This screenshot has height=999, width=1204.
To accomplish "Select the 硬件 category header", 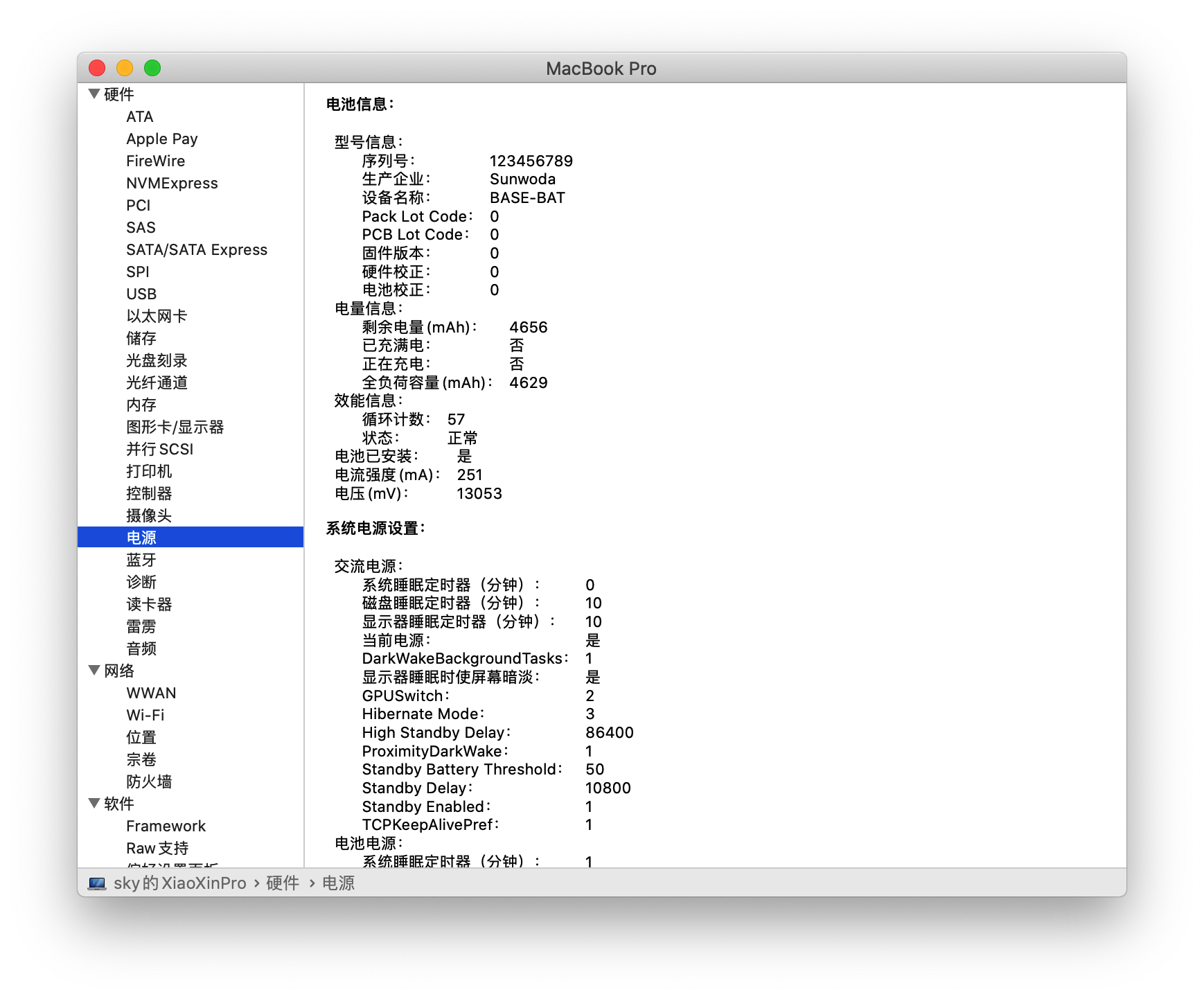I will 119,94.
